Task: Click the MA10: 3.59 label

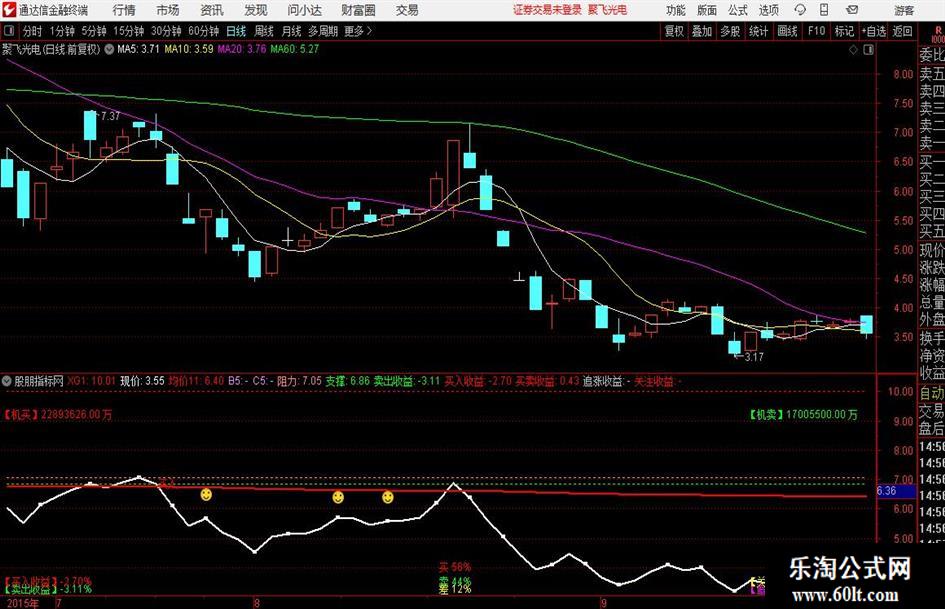Action: pos(189,49)
